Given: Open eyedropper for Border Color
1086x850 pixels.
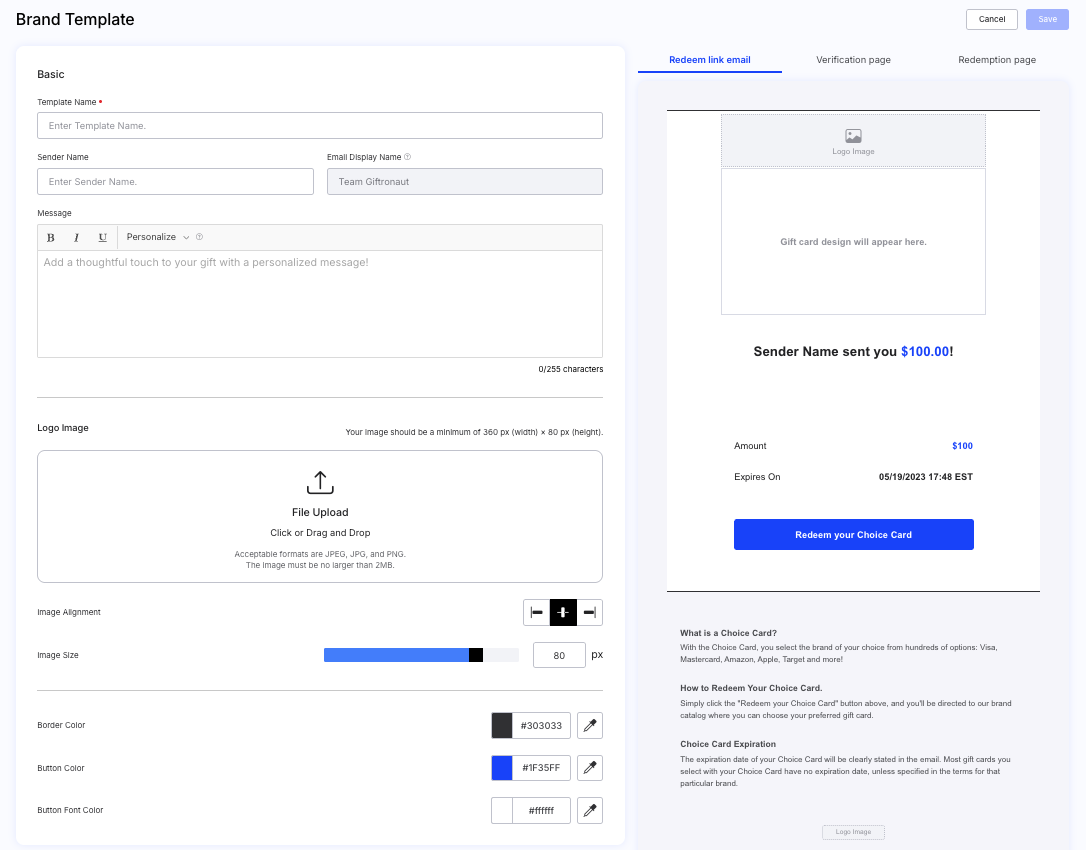Looking at the screenshot, I should (590, 725).
